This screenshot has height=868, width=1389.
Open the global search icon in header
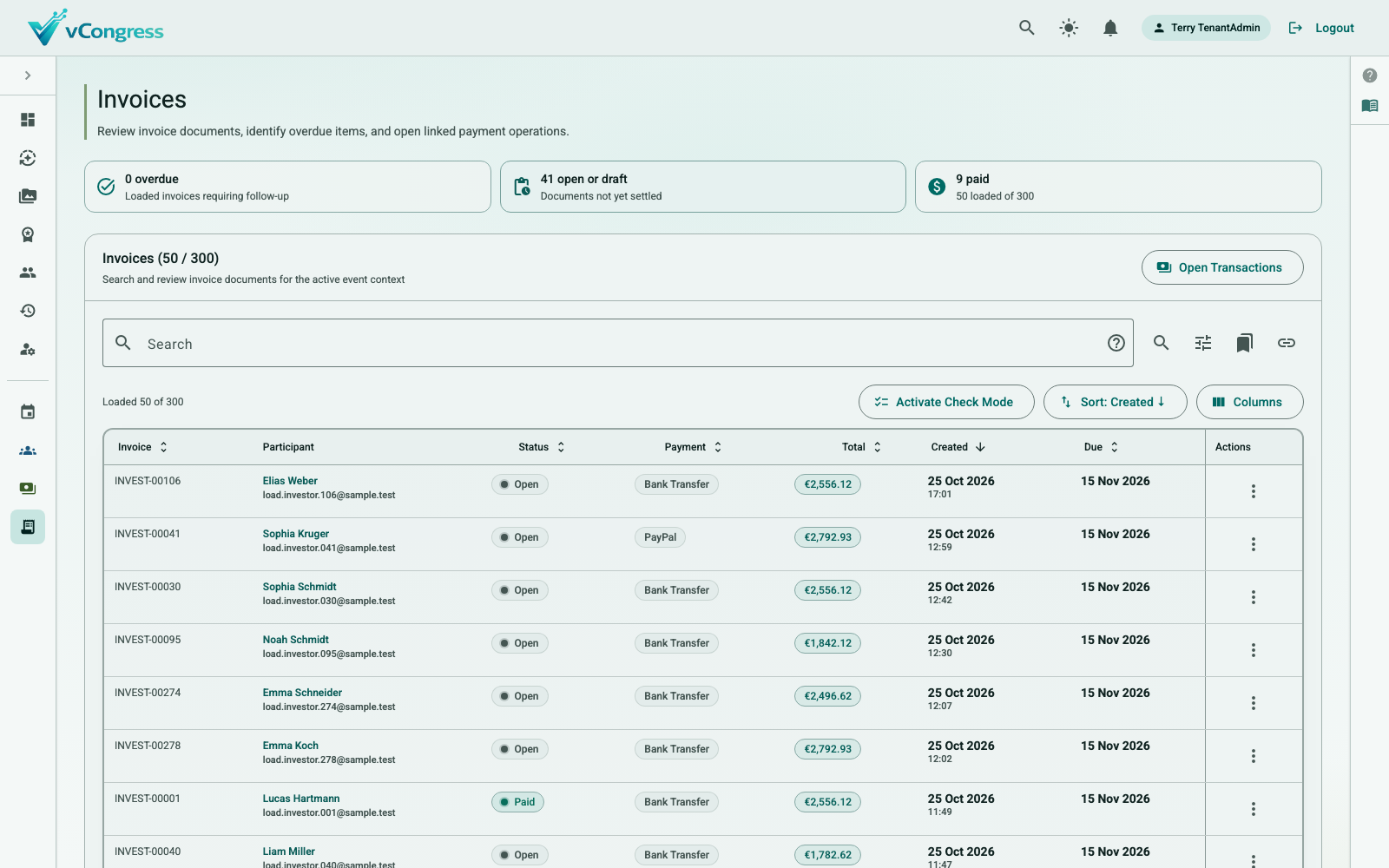click(1027, 28)
